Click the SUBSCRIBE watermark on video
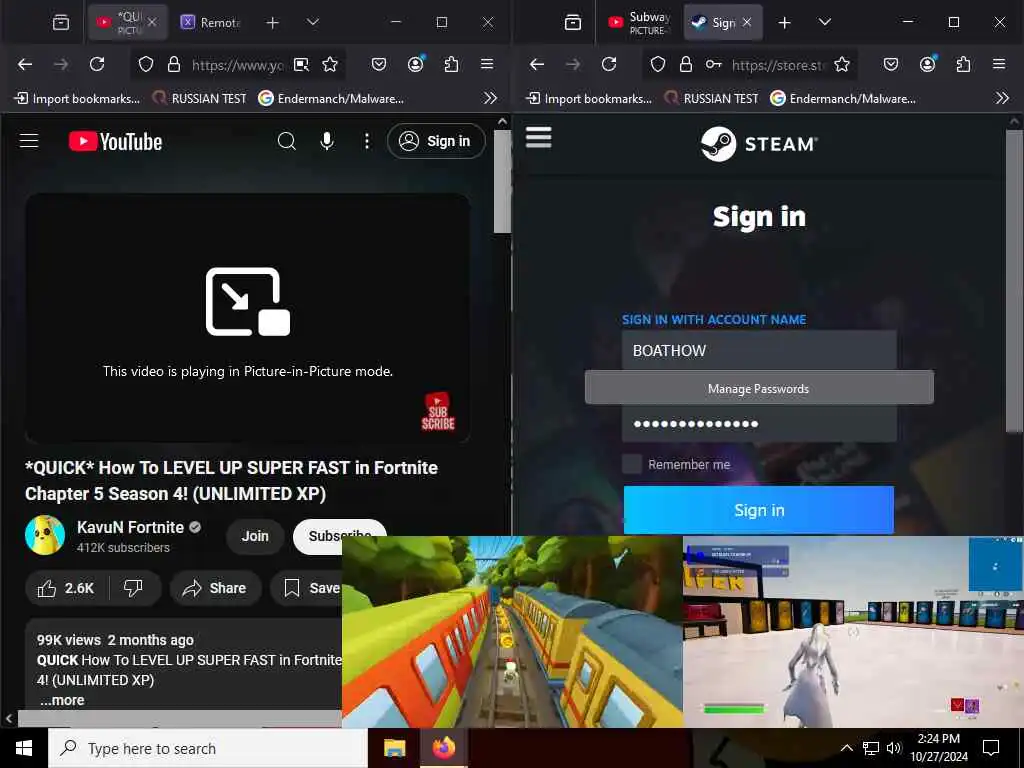Image resolution: width=1024 pixels, height=768 pixels. [x=438, y=411]
